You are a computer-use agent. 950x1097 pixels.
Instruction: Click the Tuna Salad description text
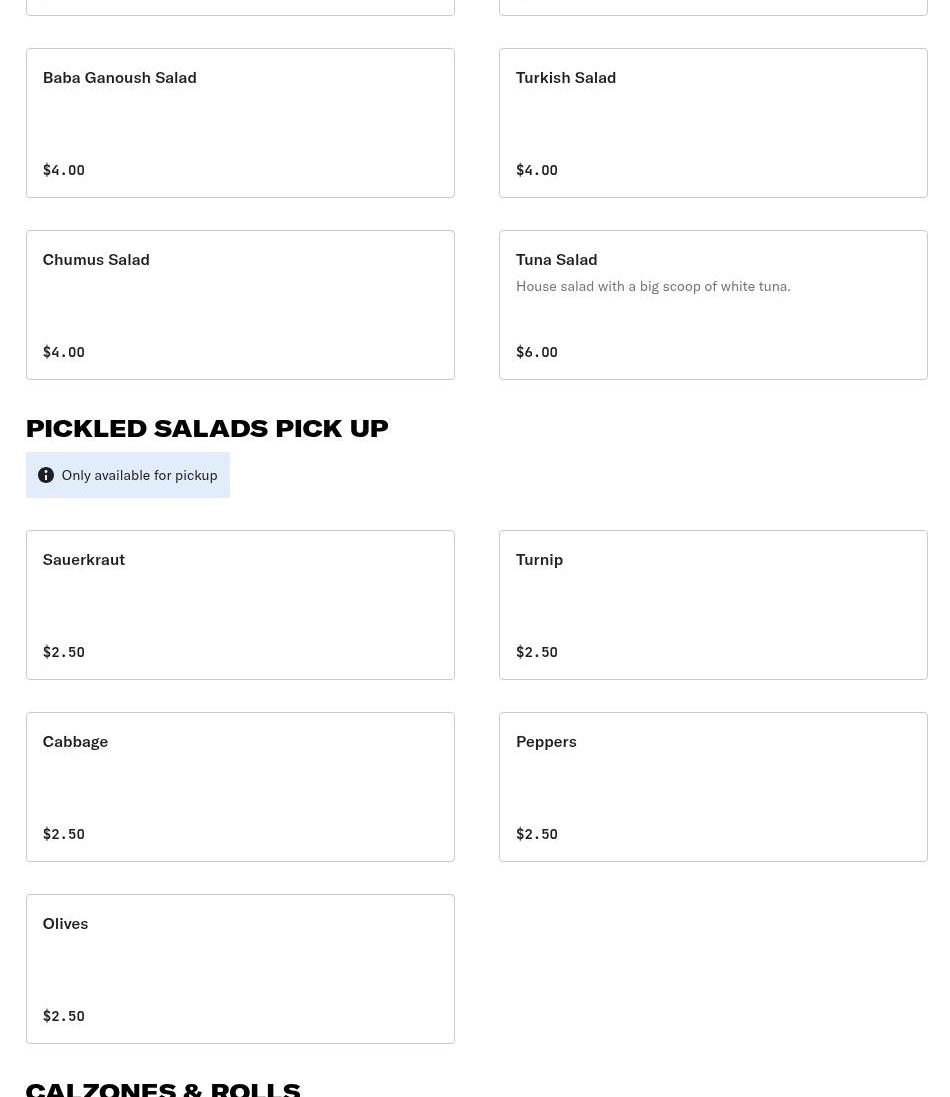652,286
